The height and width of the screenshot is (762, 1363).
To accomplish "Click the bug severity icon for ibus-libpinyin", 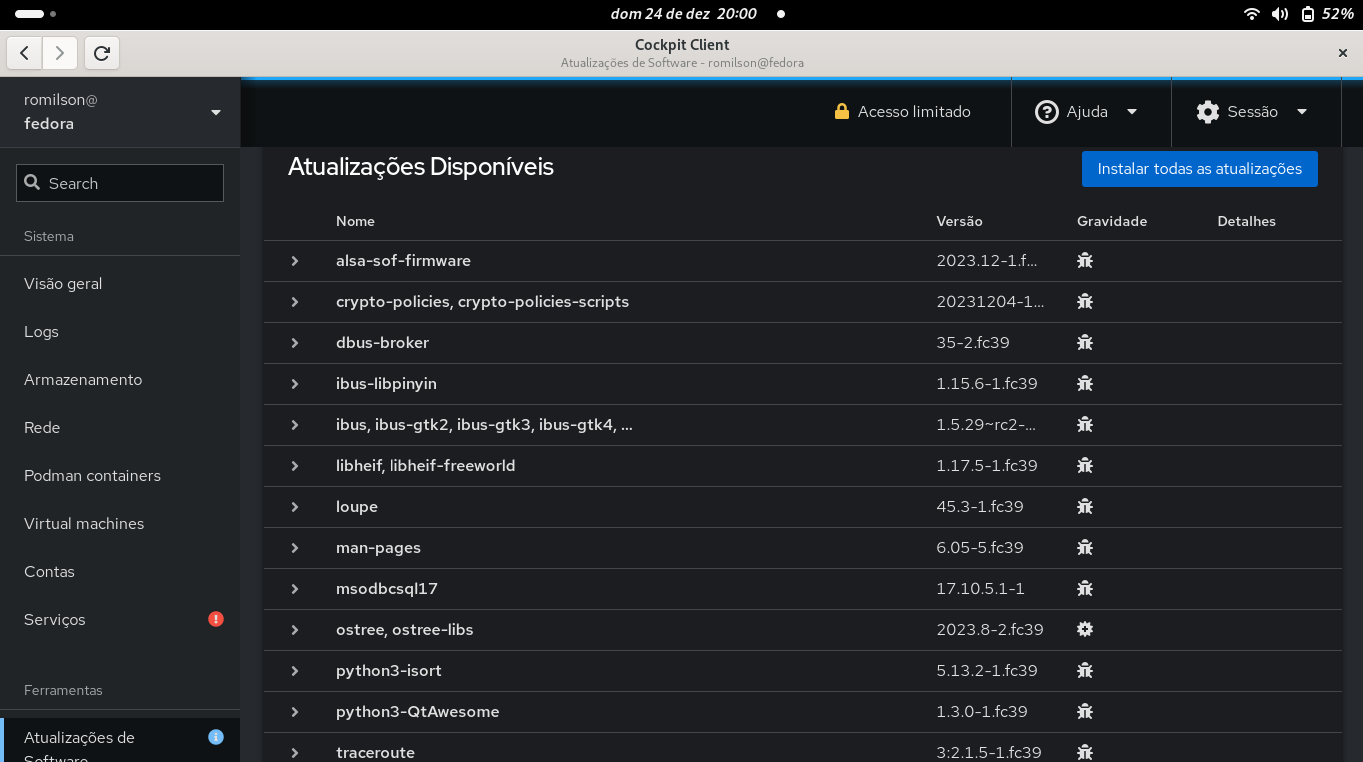I will coord(1085,384).
